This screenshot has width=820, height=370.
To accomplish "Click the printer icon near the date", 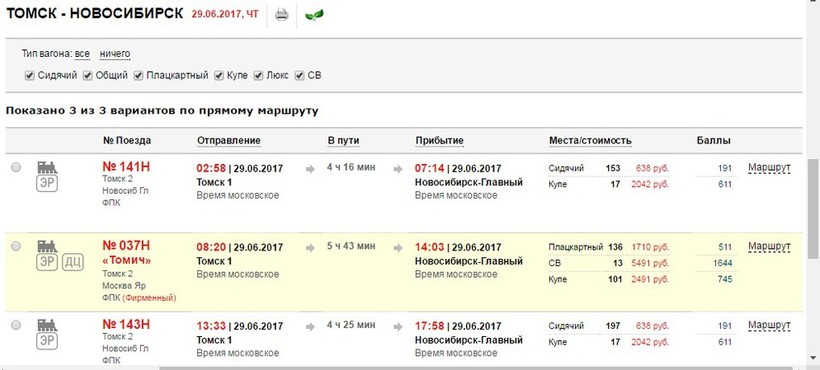I will click(x=282, y=15).
